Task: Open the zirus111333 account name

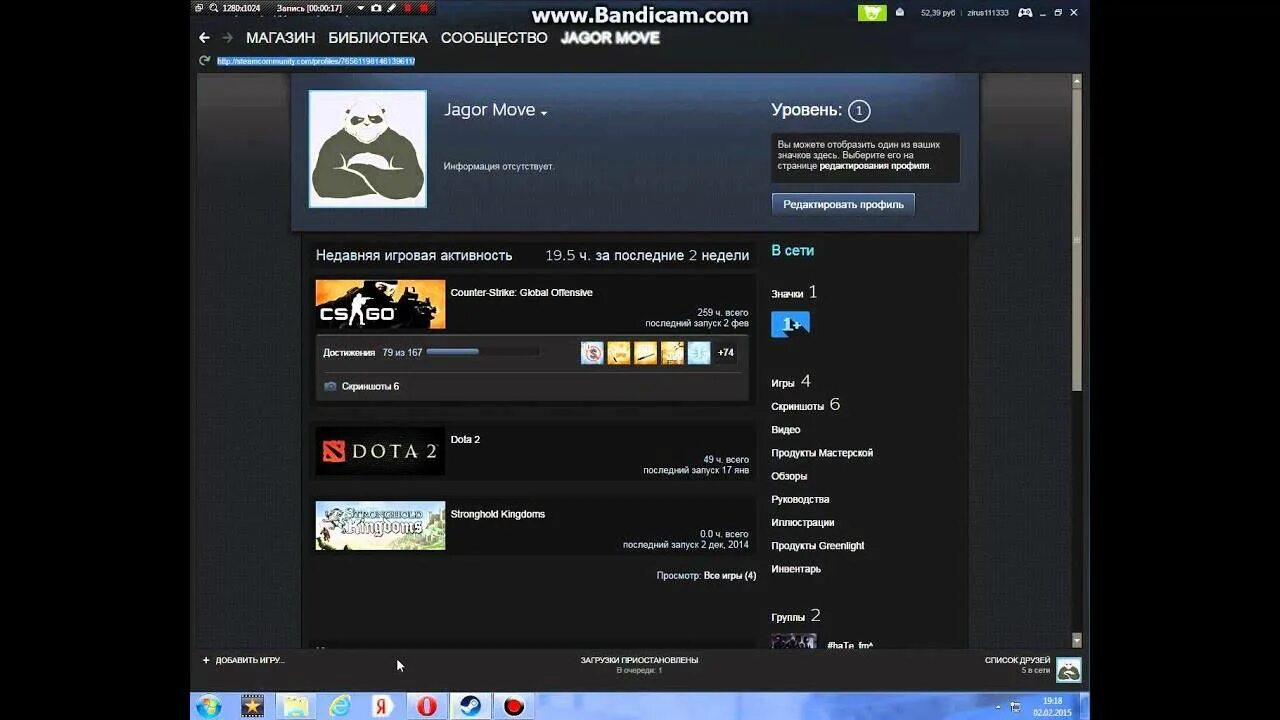Action: (988, 13)
